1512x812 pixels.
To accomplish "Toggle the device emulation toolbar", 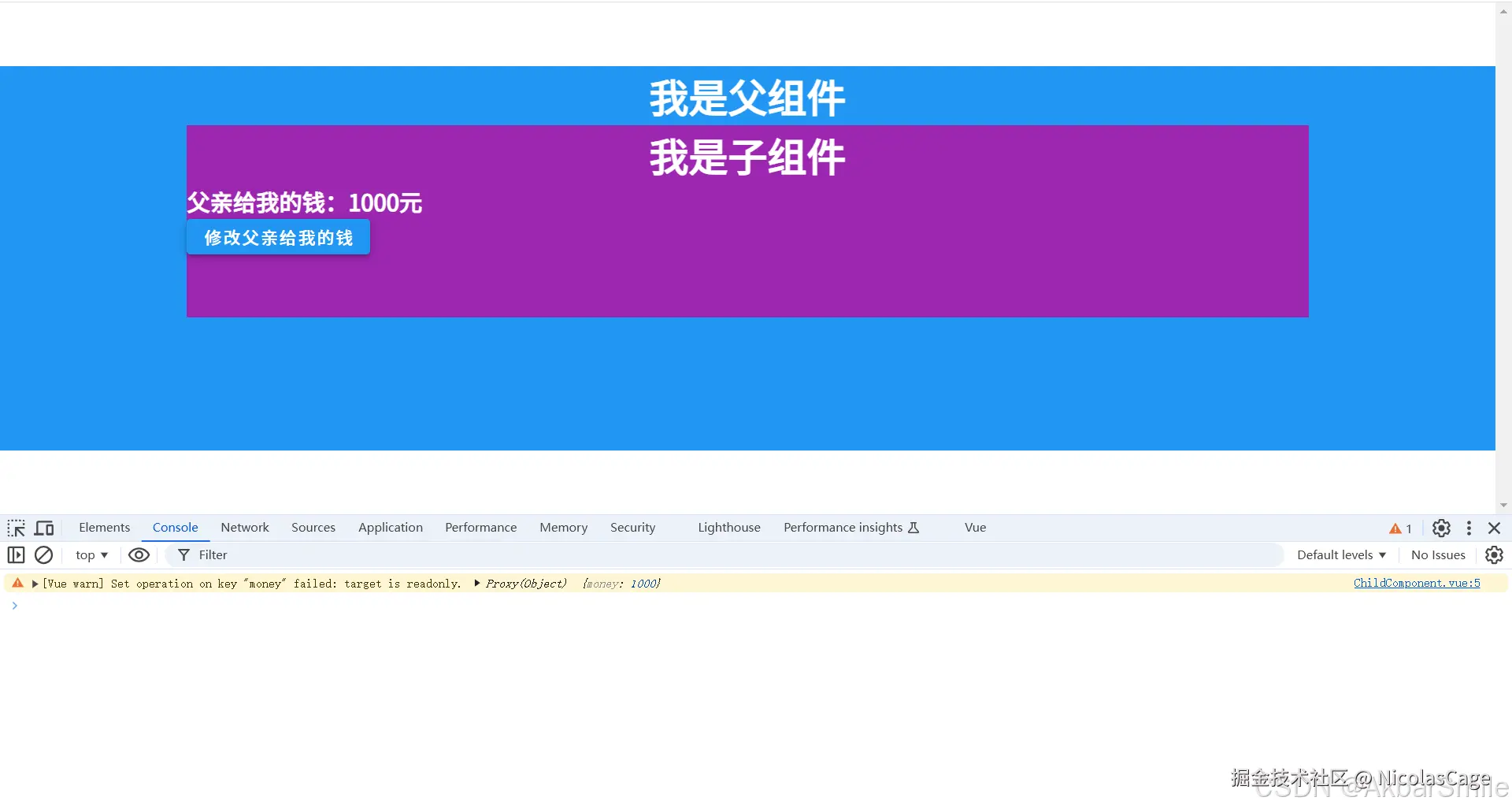I will click(x=44, y=528).
